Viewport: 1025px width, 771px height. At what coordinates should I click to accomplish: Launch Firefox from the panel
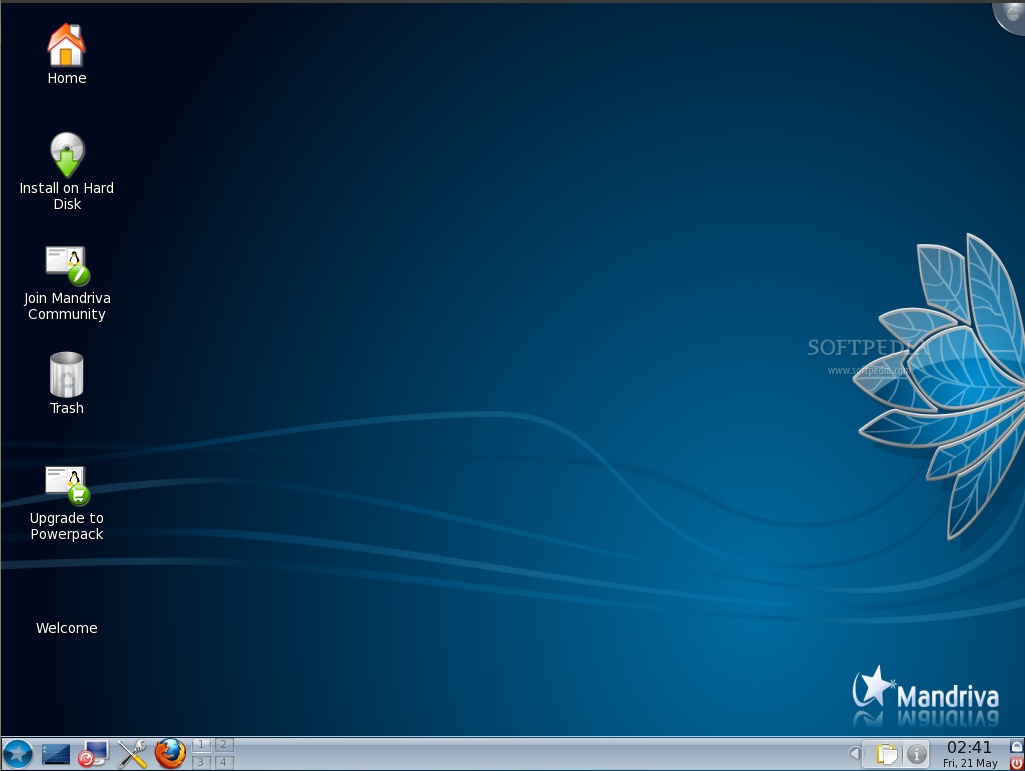click(x=170, y=754)
